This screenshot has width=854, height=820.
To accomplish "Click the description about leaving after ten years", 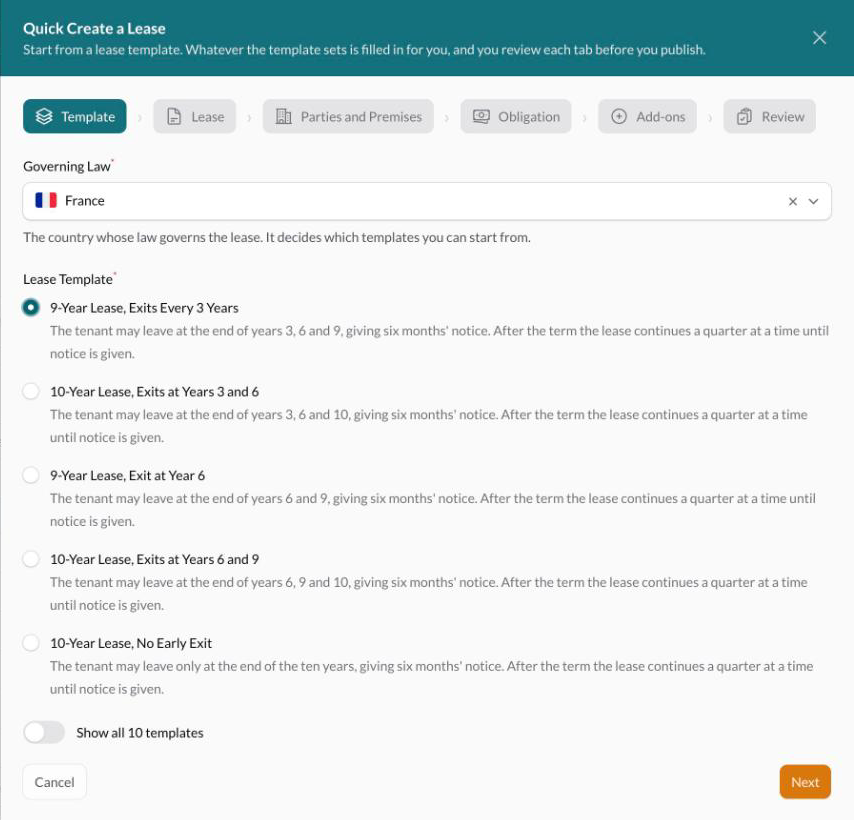I will click(431, 677).
